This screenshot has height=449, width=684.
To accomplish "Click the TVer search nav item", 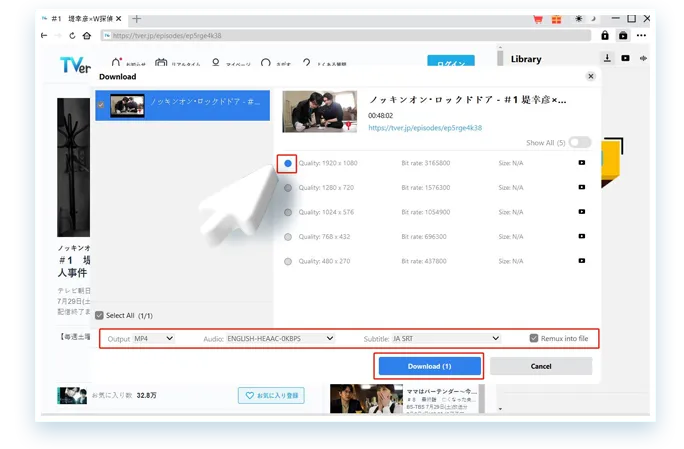I will (x=275, y=63).
